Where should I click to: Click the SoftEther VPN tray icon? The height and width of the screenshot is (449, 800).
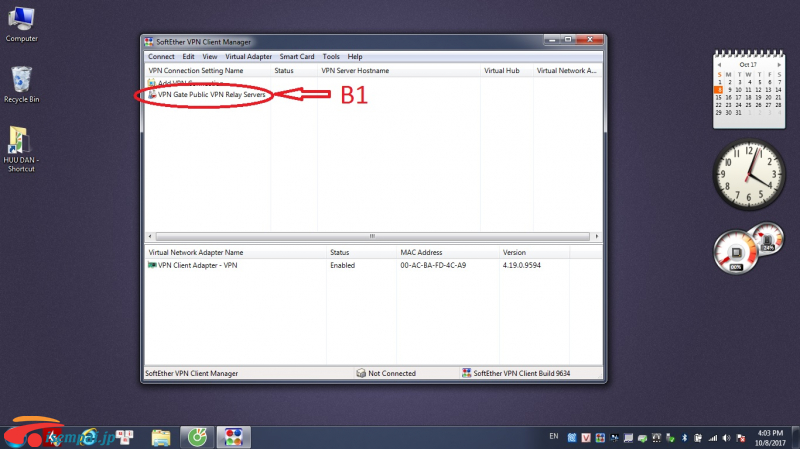[x=601, y=438]
